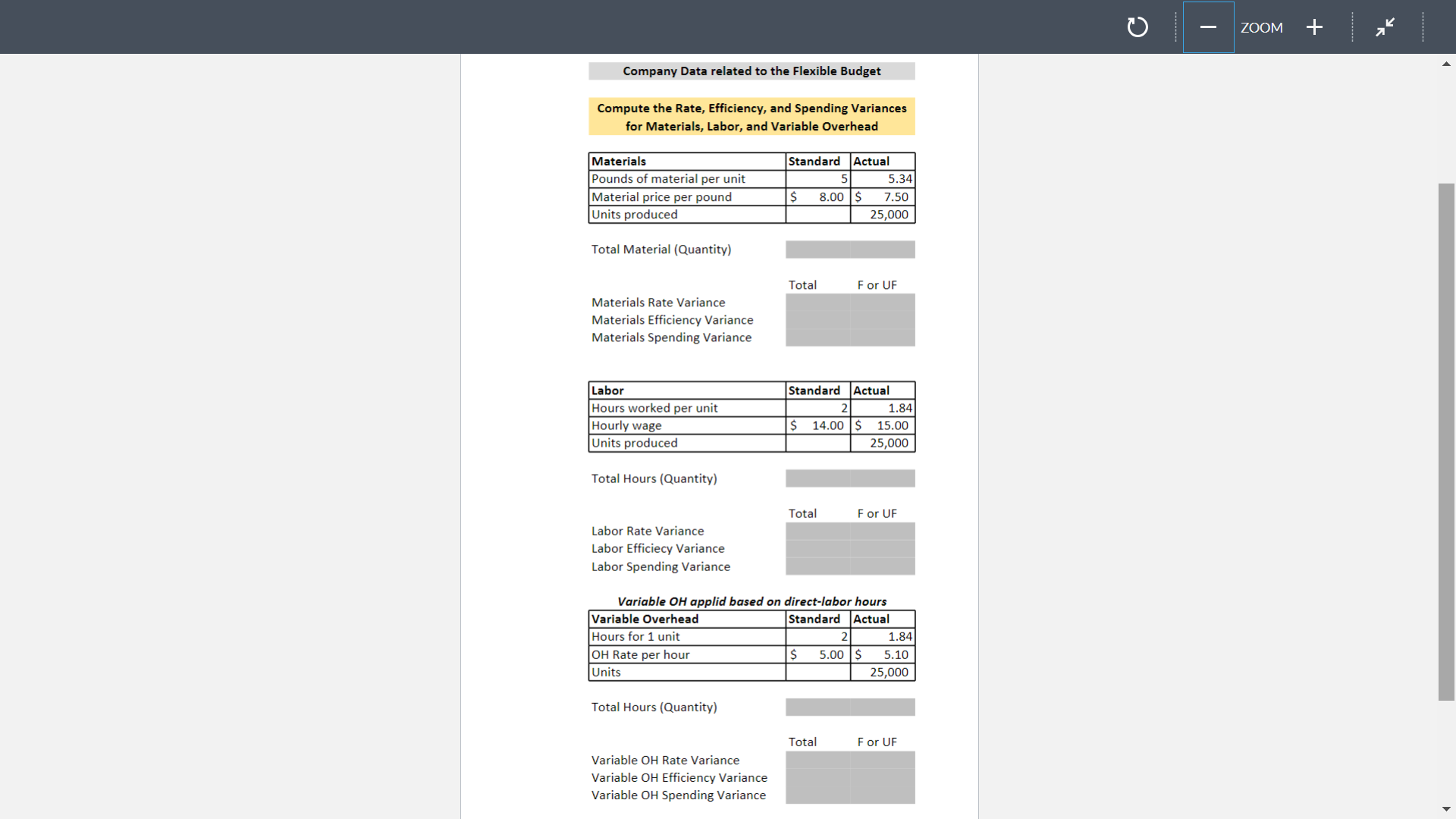Click the yellow Compute variances instruction box
Screen dimensions: 1456x819
(x=751, y=117)
